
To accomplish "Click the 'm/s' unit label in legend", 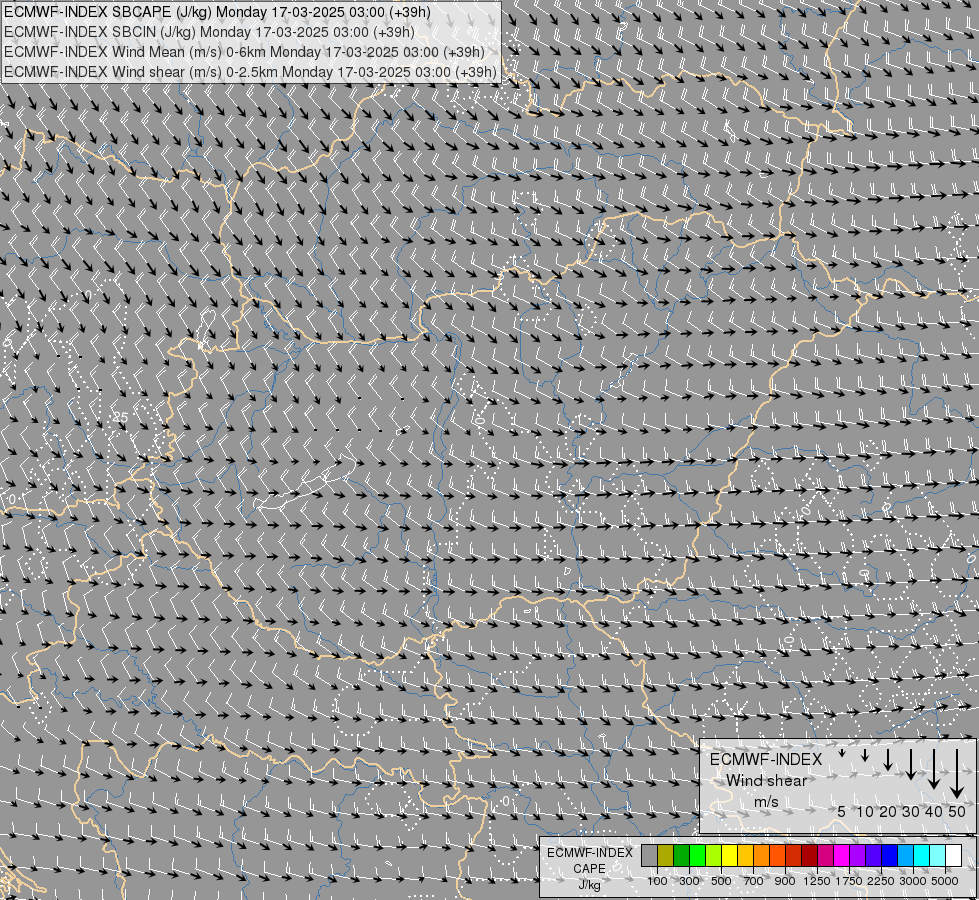I will 766,802.
